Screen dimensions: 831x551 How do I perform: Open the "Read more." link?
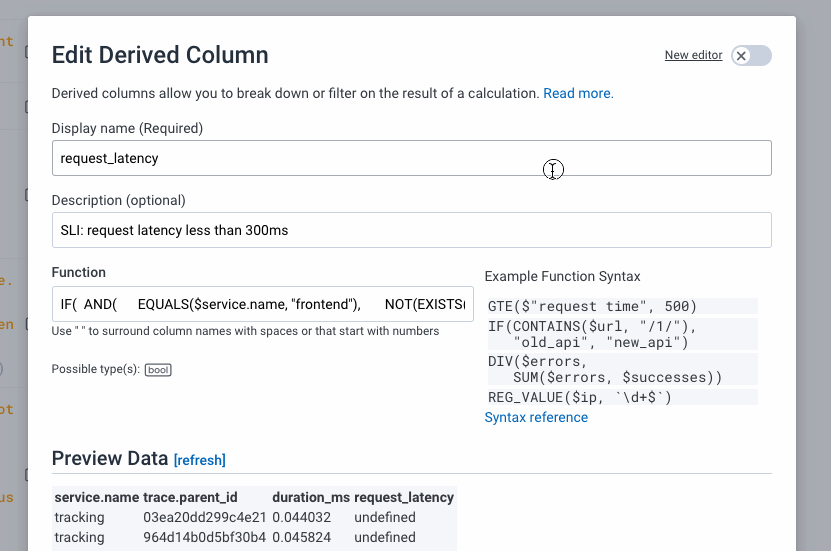coord(578,93)
